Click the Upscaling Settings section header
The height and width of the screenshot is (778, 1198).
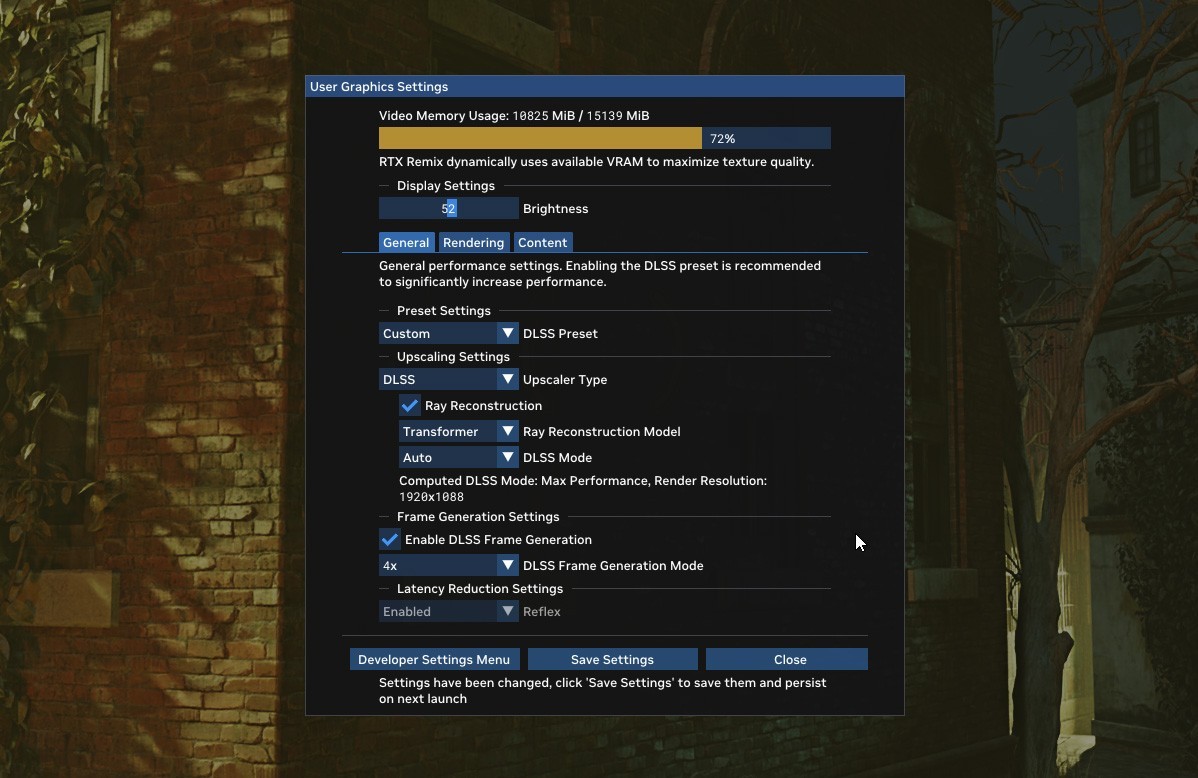453,356
